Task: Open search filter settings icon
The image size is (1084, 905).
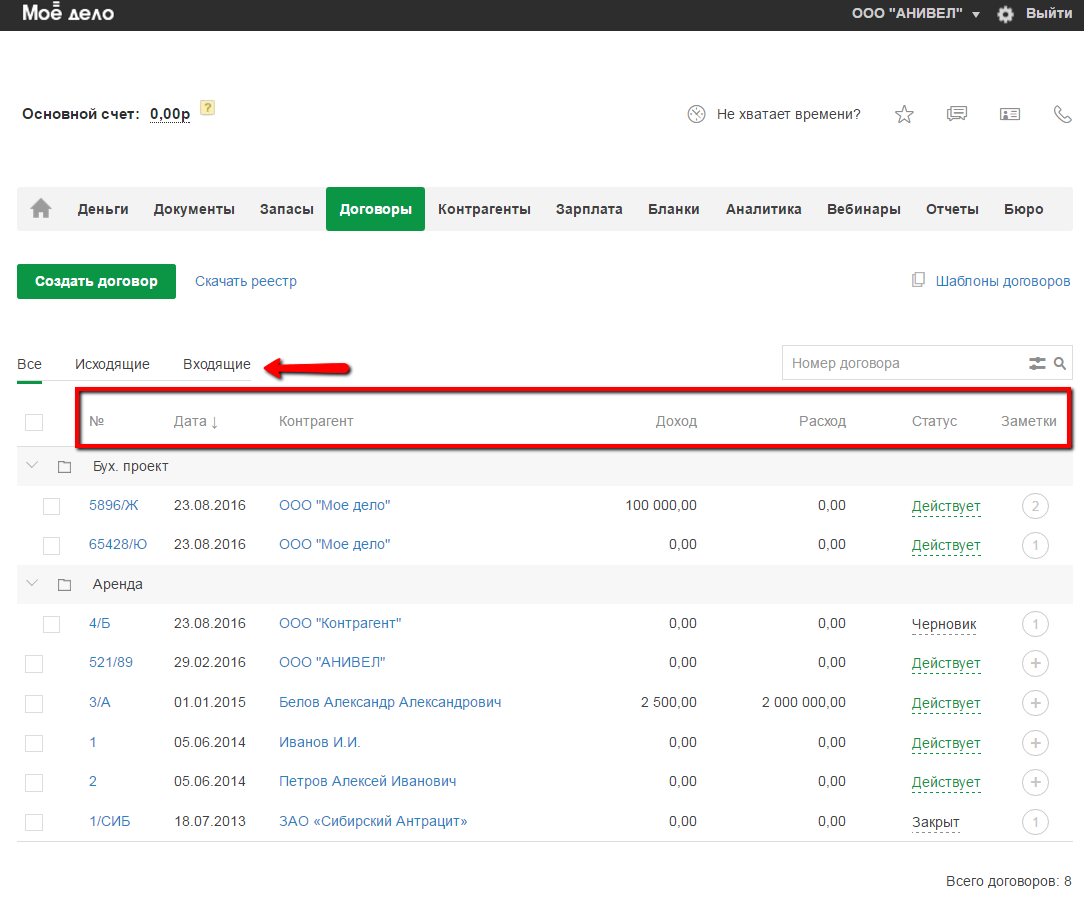Action: [1037, 364]
